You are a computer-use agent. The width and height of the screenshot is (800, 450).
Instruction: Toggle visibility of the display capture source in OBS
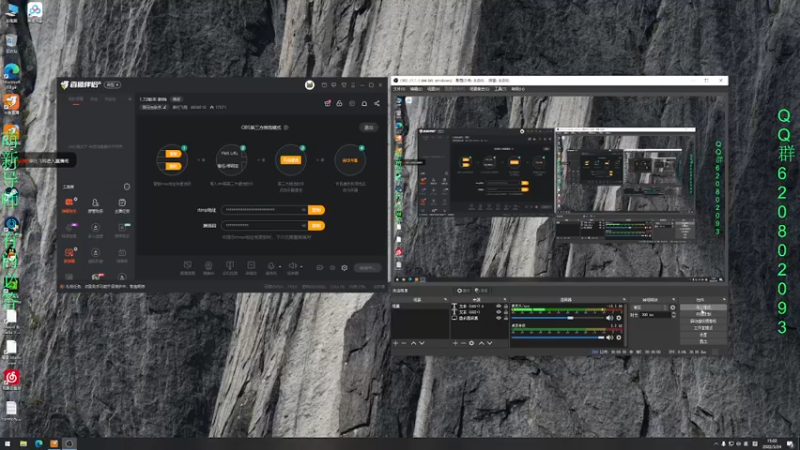click(x=498, y=318)
